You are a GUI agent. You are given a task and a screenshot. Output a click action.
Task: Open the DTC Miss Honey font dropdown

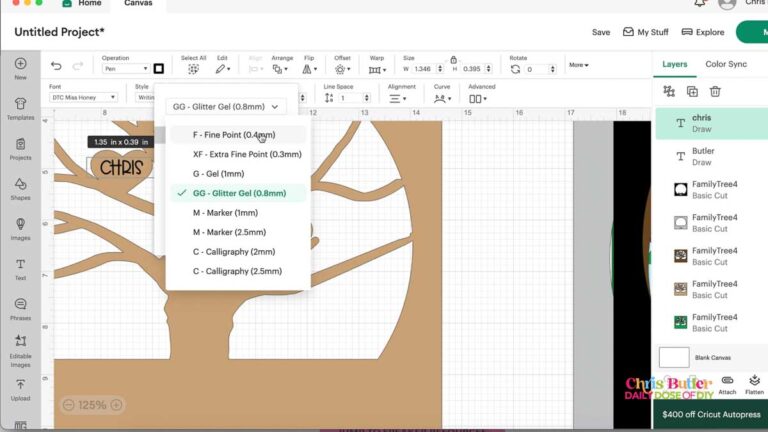point(88,98)
